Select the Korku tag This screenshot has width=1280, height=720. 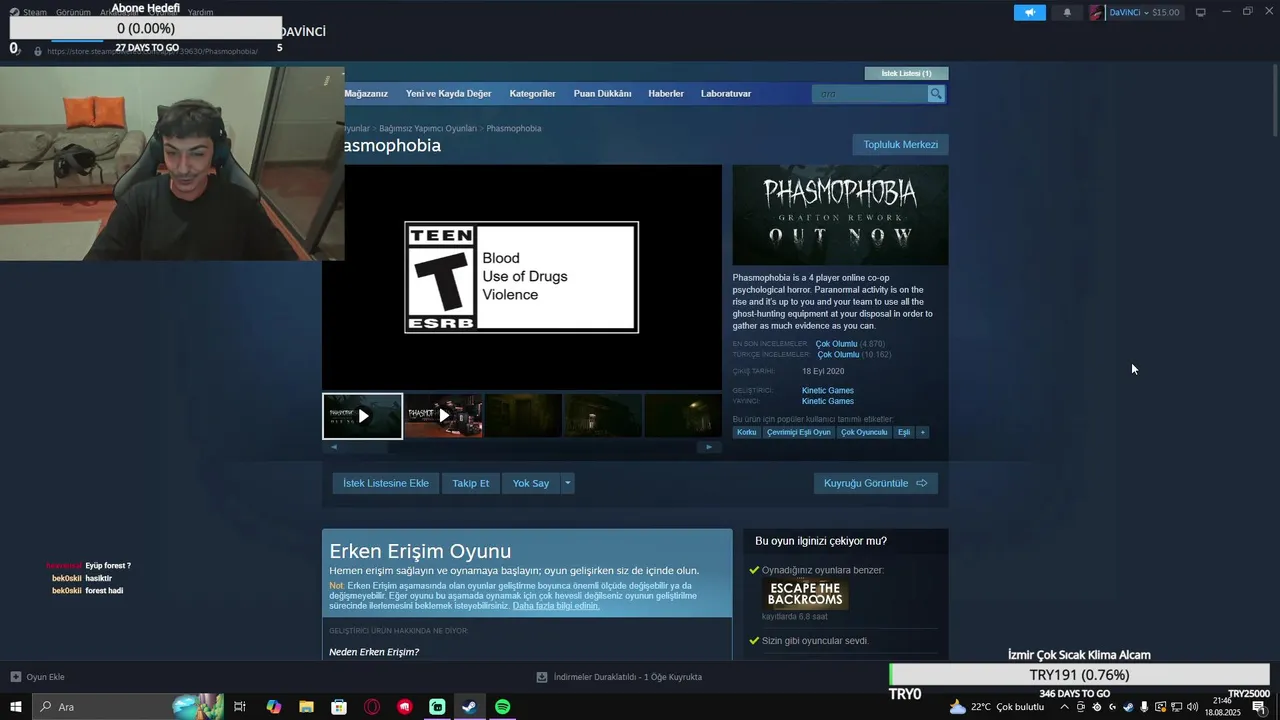click(746, 432)
